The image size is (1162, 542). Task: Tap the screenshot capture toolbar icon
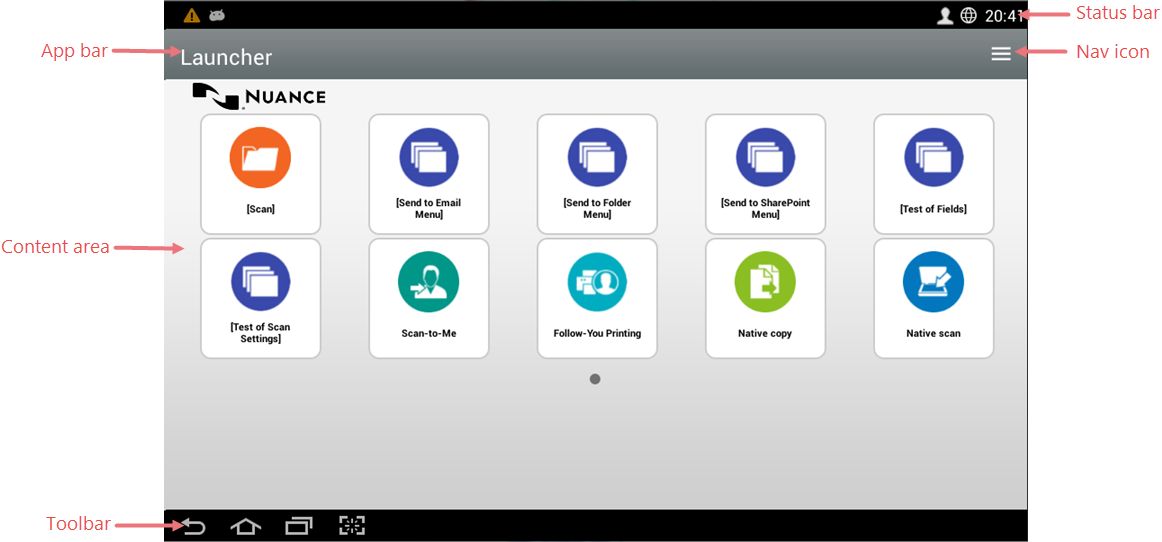[352, 526]
